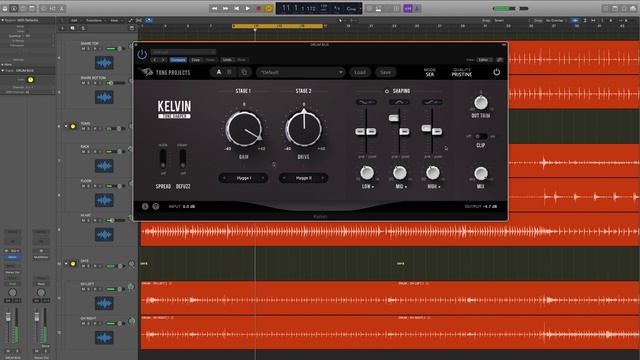Click the Kelvin help question mark icon
This screenshot has width=640, height=360.
(x=156, y=207)
